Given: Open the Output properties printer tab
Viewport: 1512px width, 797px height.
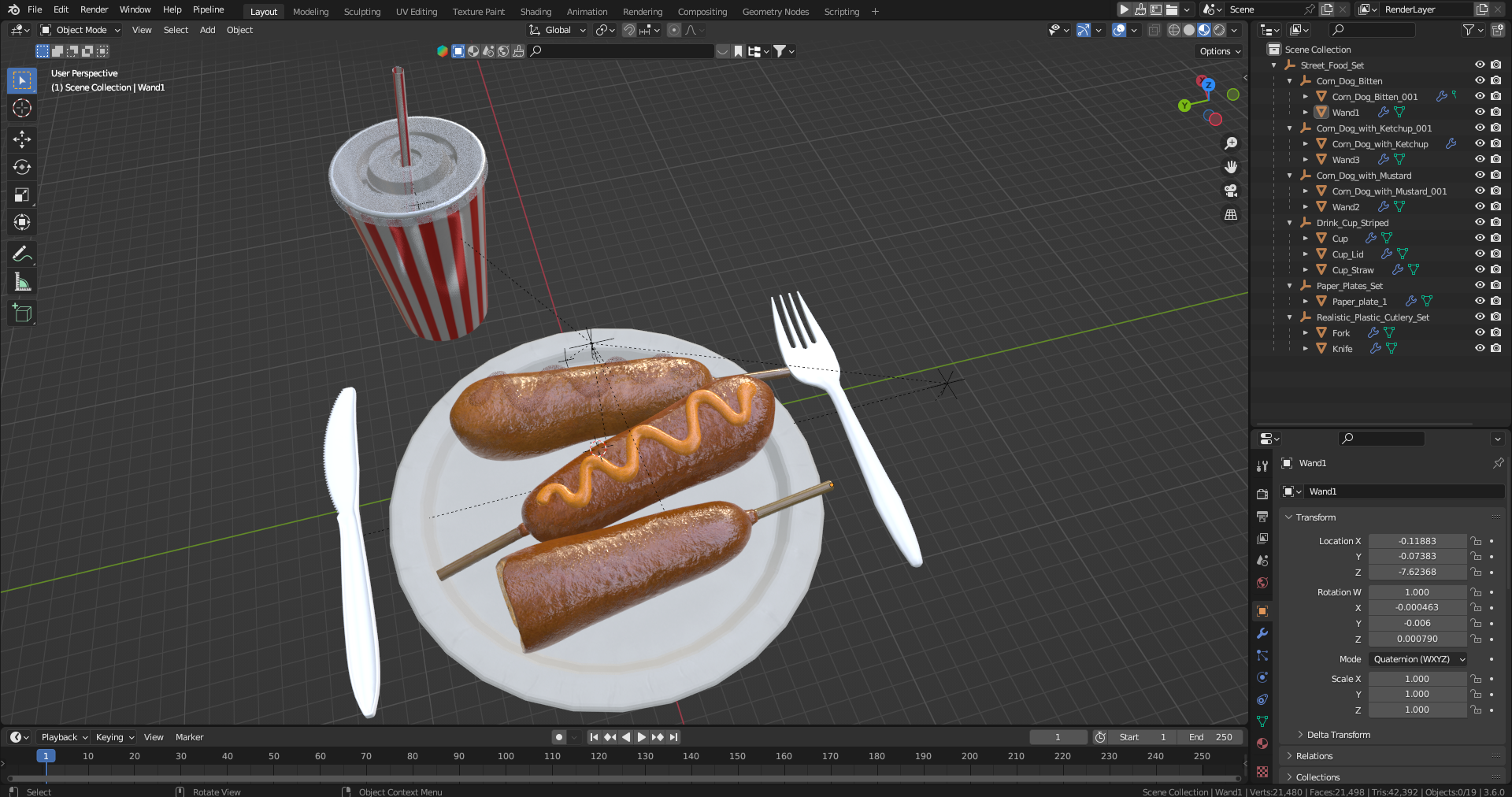Looking at the screenshot, I should pyautogui.click(x=1262, y=516).
